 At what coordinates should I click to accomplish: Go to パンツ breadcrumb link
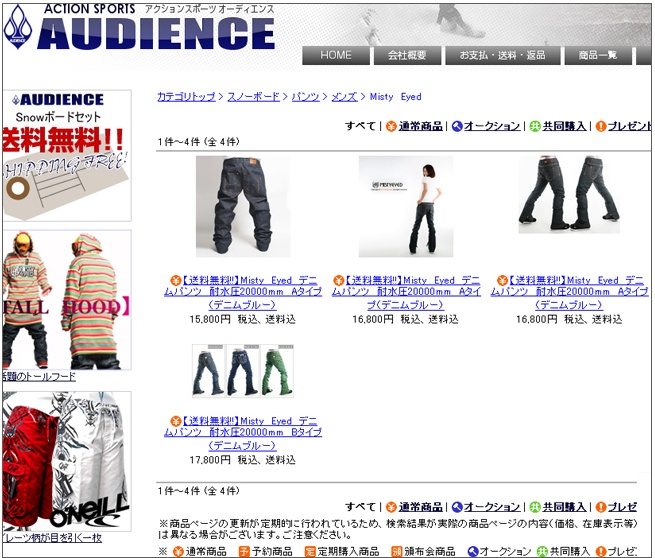[305, 97]
